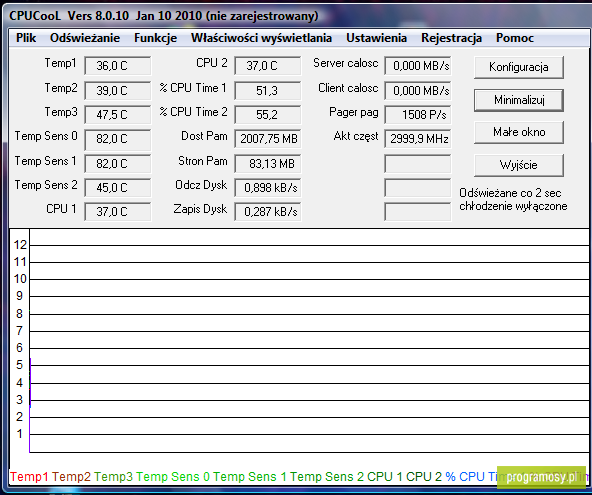This screenshot has width=592, height=495.
Task: Click the Temp Sens 1 legend entry
Action: click(250, 476)
